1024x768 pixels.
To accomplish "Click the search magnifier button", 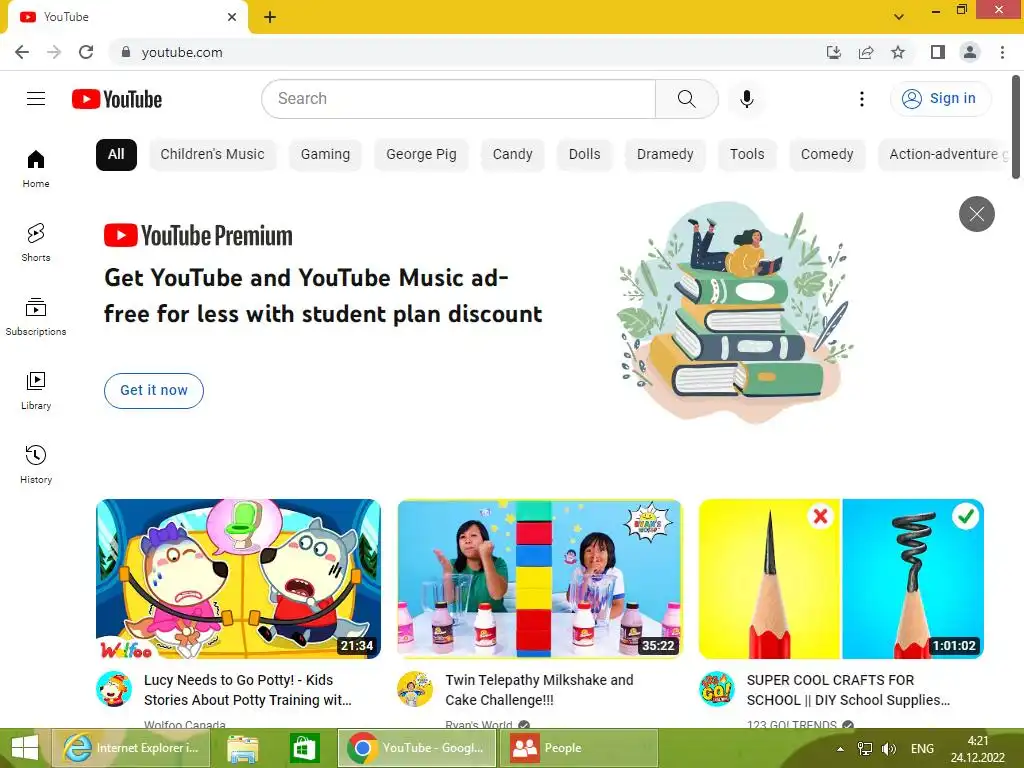I will (686, 99).
